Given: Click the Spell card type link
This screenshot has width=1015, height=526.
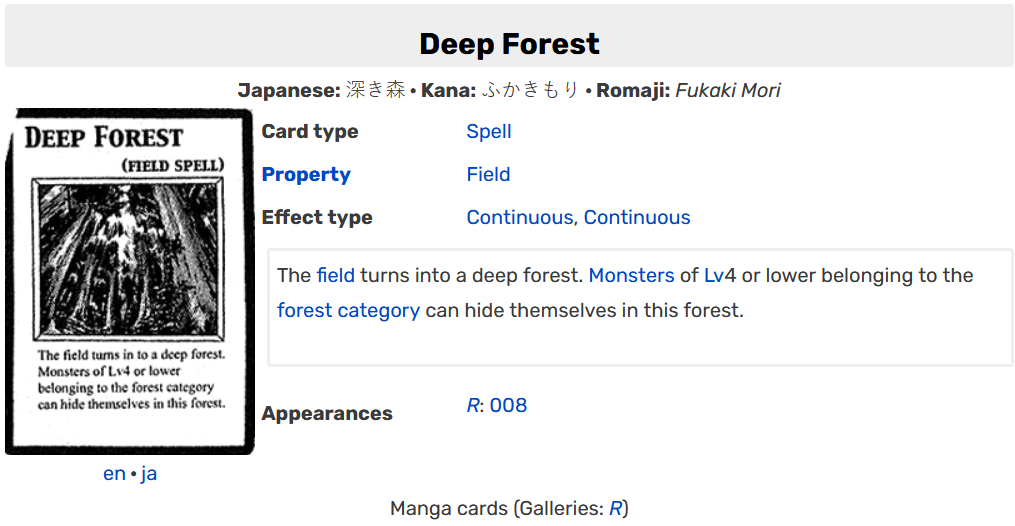Looking at the screenshot, I should coord(489,131).
